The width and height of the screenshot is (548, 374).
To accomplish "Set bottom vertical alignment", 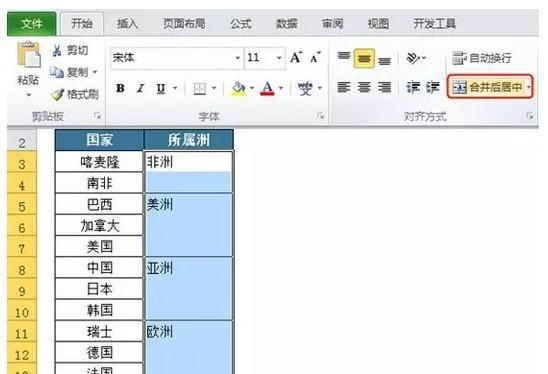I will pos(384,61).
